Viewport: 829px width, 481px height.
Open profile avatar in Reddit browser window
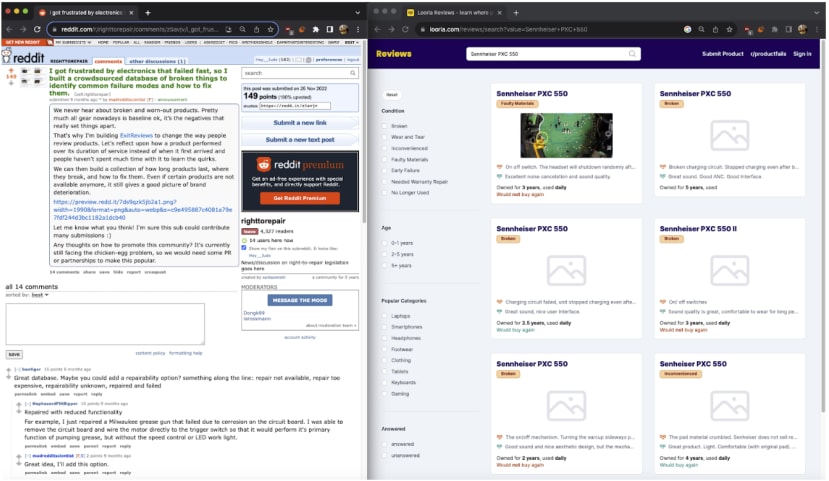tap(344, 29)
